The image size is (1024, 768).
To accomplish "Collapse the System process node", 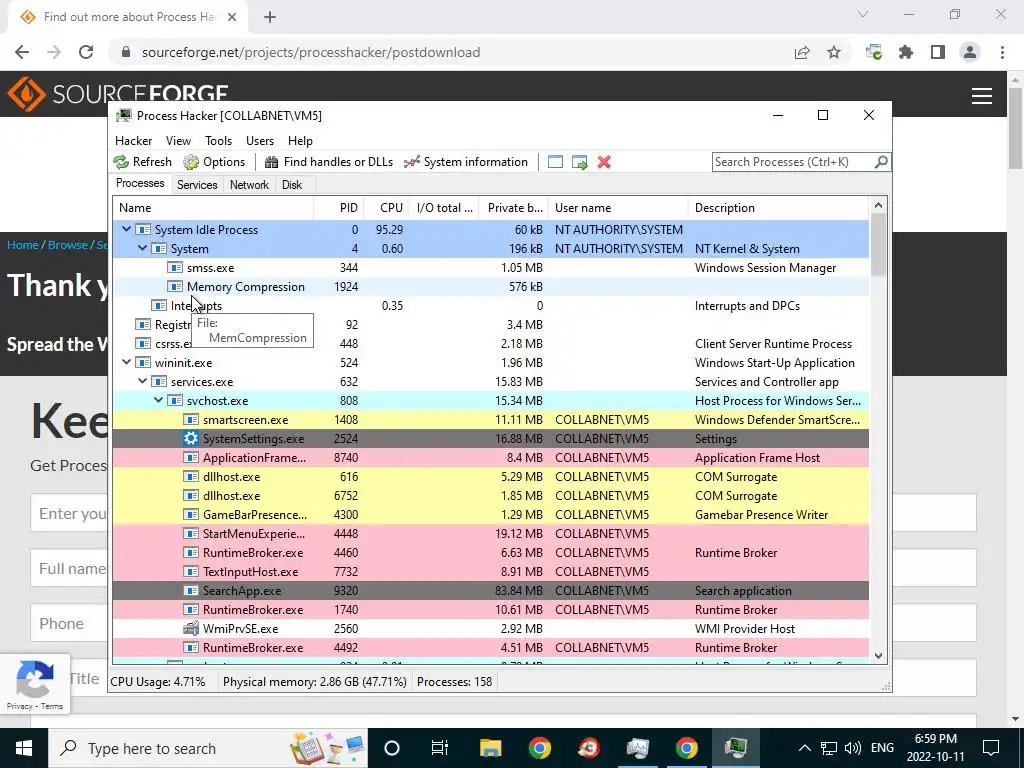I will pos(142,249).
